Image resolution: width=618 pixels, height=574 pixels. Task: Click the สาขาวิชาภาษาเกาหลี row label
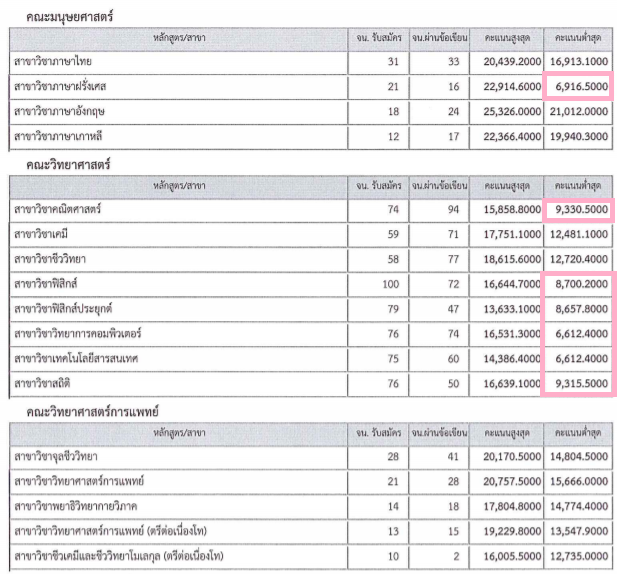[58, 136]
